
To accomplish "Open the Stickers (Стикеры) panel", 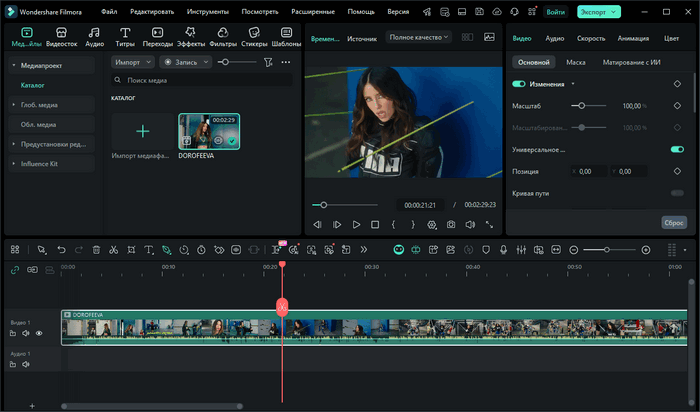I will [253, 38].
